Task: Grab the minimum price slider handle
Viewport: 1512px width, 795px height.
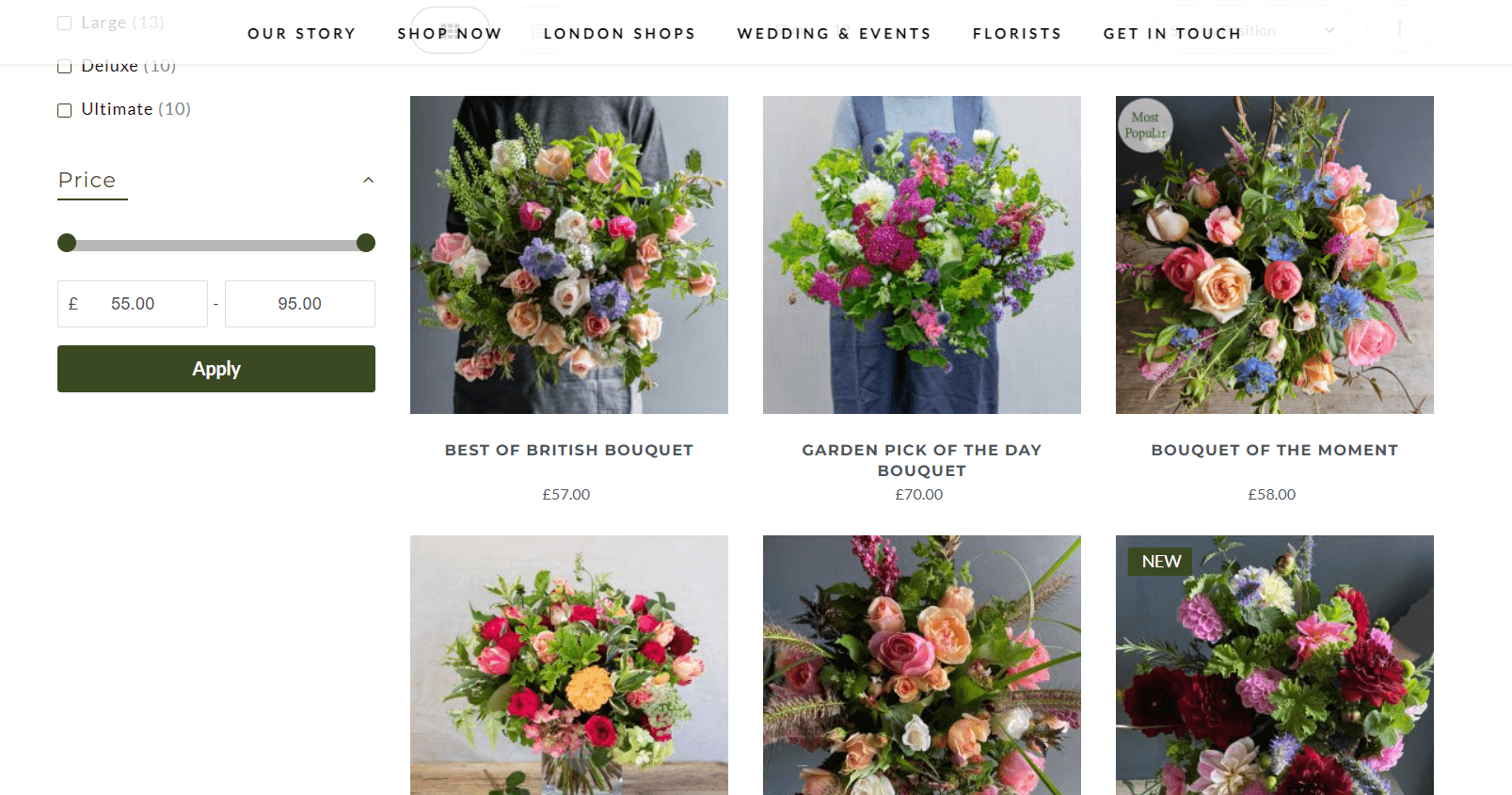Action: 67,243
